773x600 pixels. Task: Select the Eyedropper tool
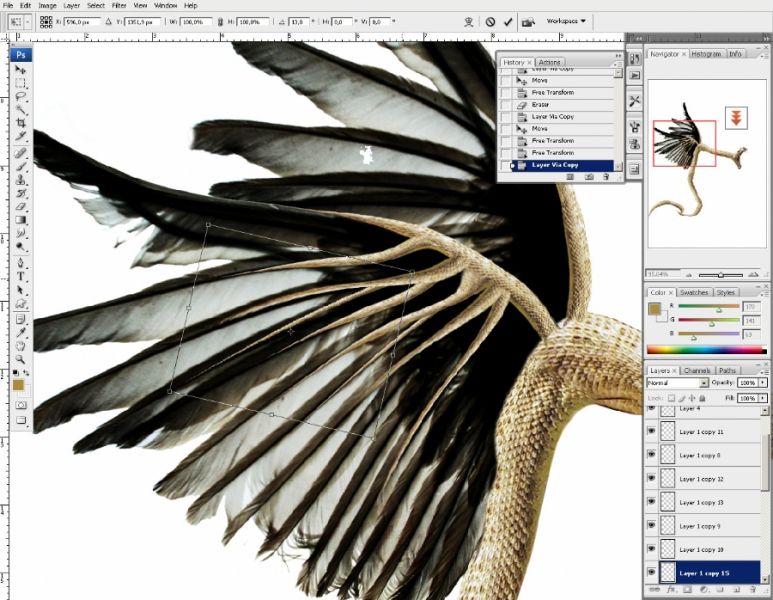(21, 333)
